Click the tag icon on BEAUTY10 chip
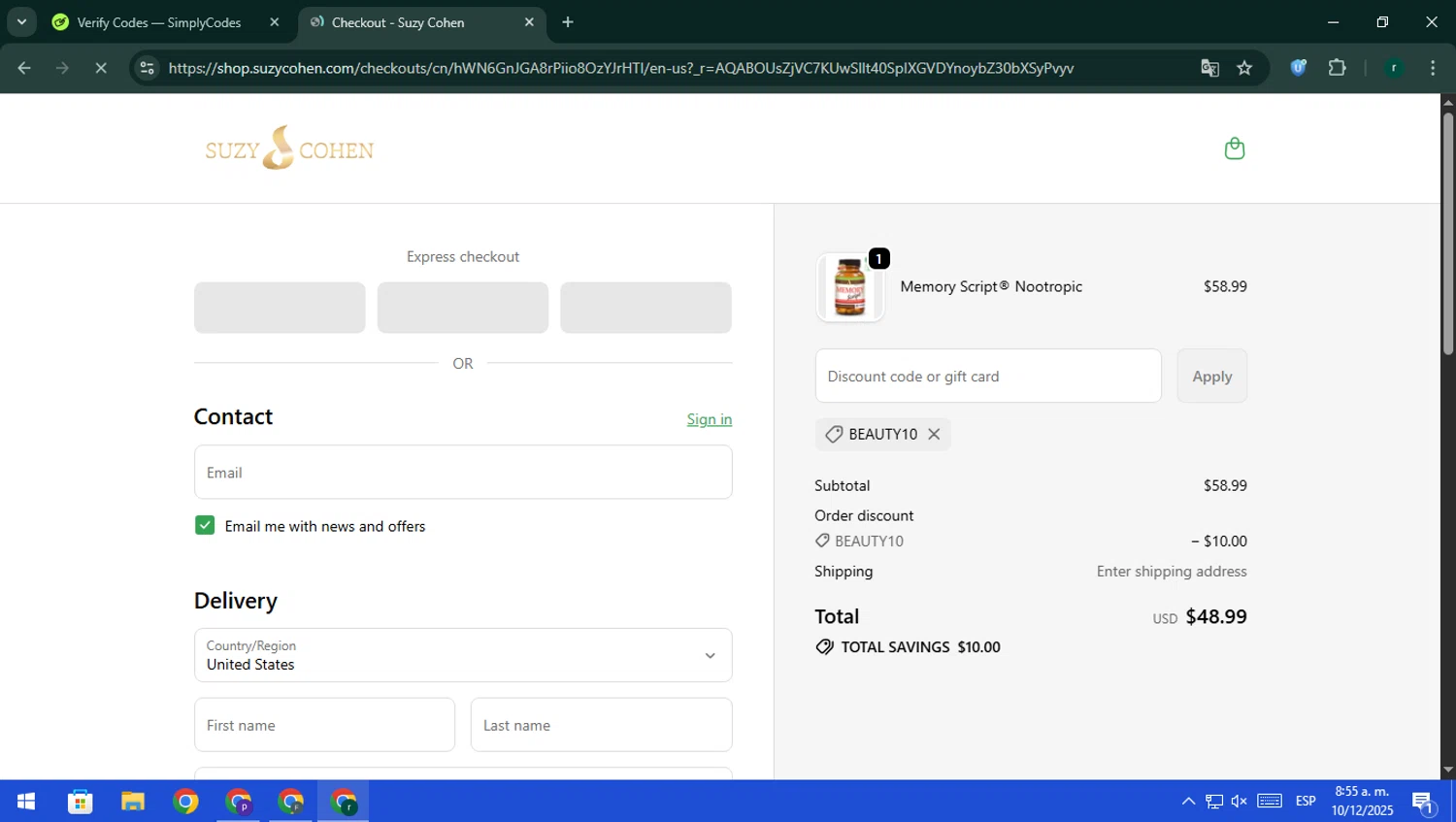 (x=834, y=434)
